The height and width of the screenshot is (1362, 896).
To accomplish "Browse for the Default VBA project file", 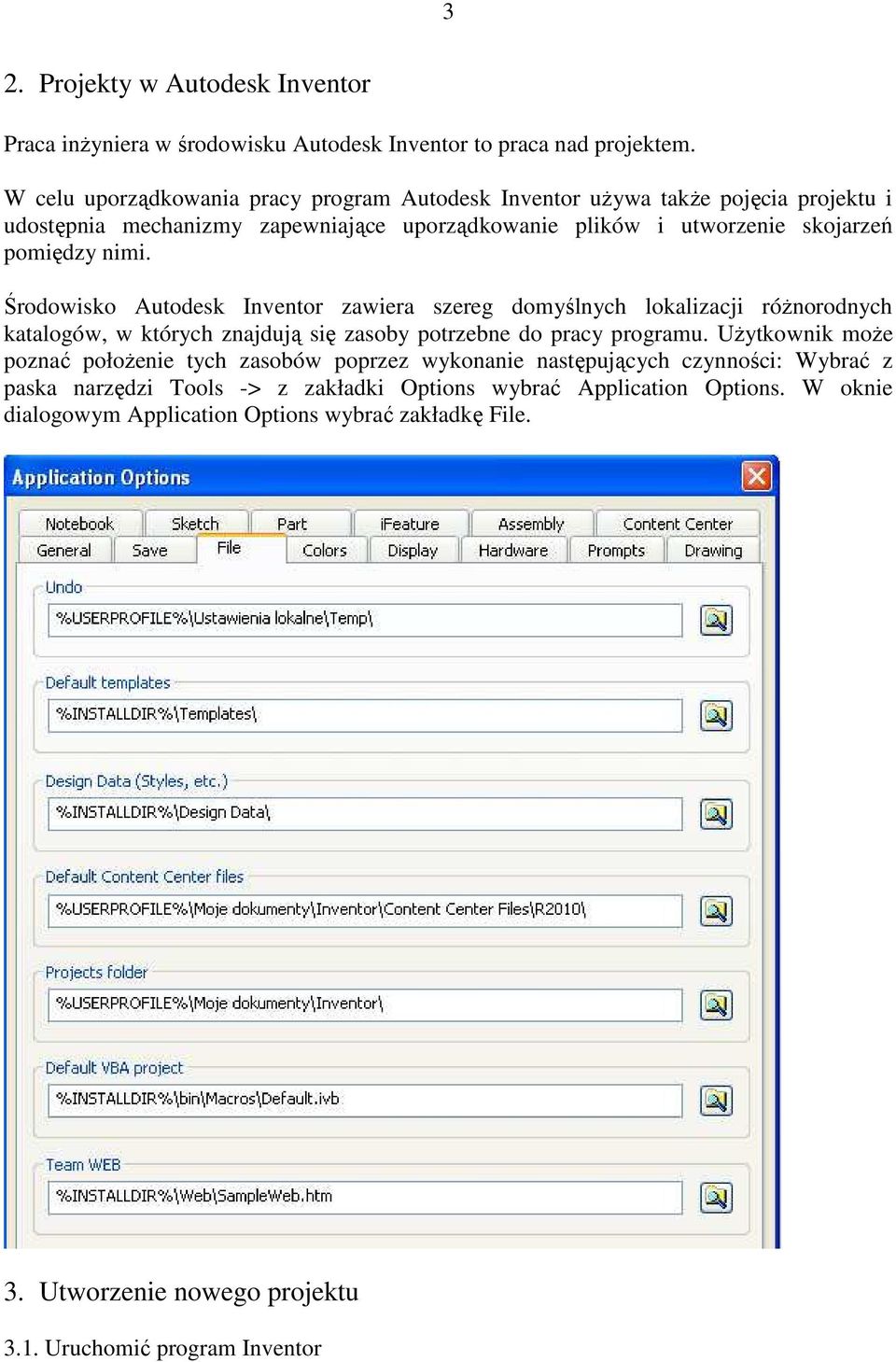I will (716, 1101).
